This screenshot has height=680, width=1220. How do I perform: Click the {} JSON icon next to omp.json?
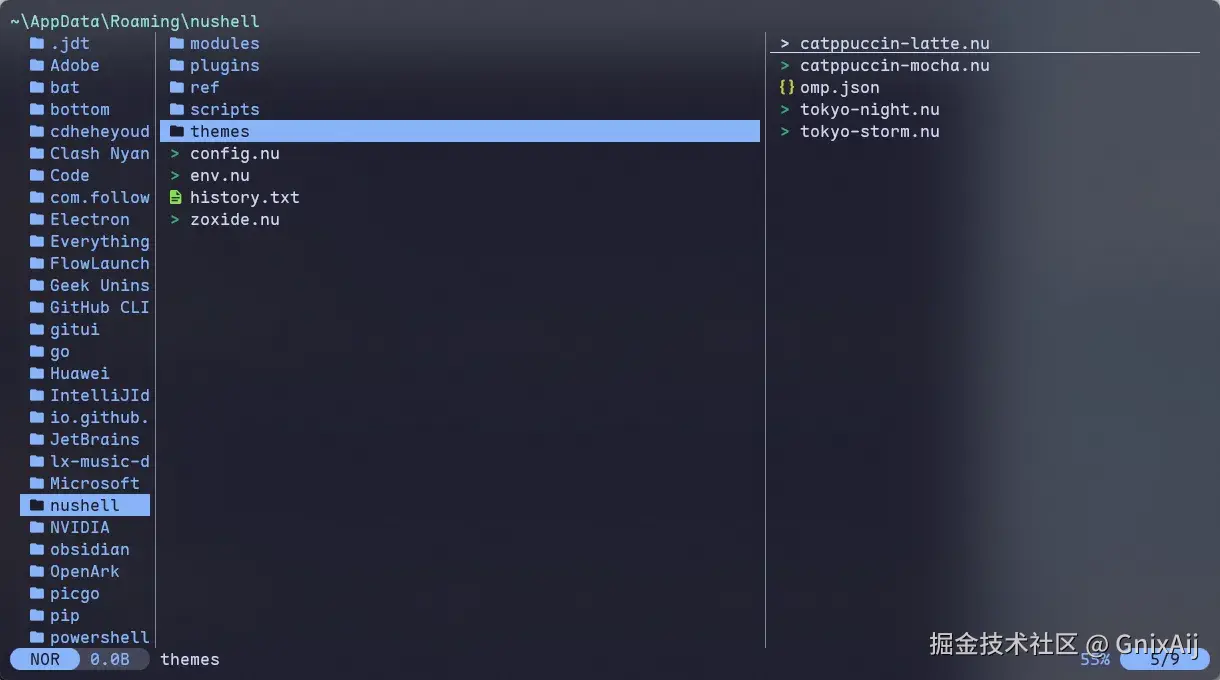point(784,87)
